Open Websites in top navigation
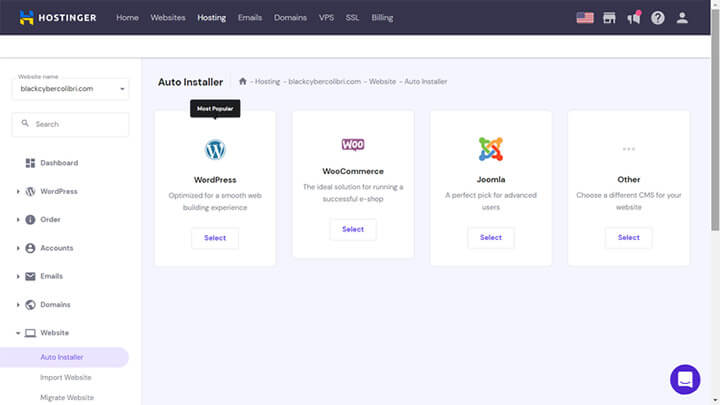 click(168, 17)
